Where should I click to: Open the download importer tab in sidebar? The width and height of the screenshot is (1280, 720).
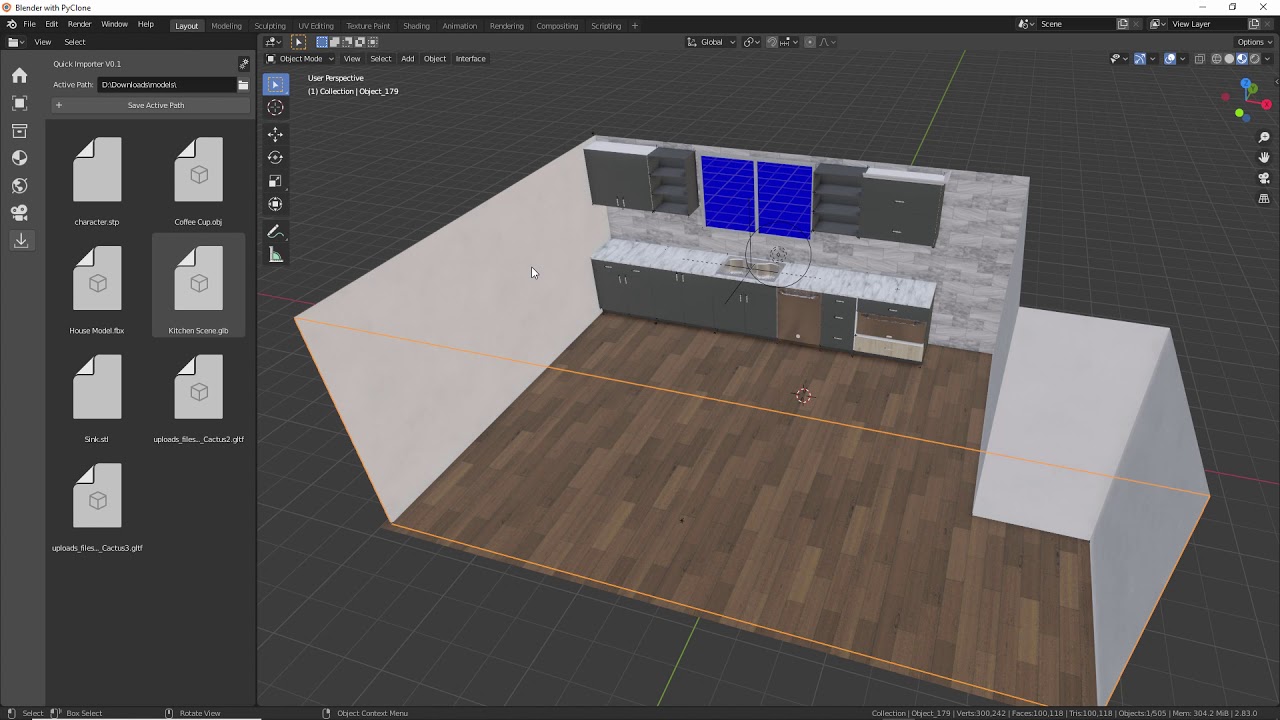pyautogui.click(x=20, y=240)
